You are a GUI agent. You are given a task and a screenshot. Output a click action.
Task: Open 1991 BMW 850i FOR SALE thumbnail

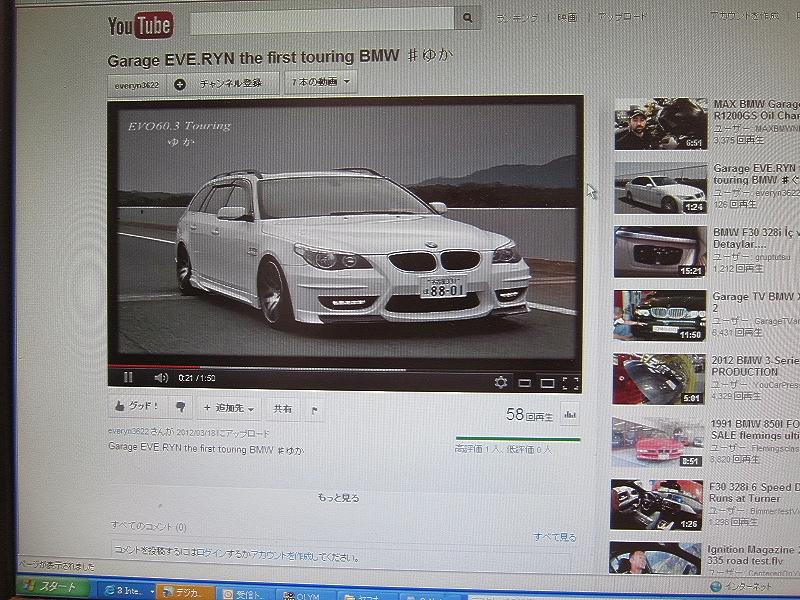(x=658, y=442)
